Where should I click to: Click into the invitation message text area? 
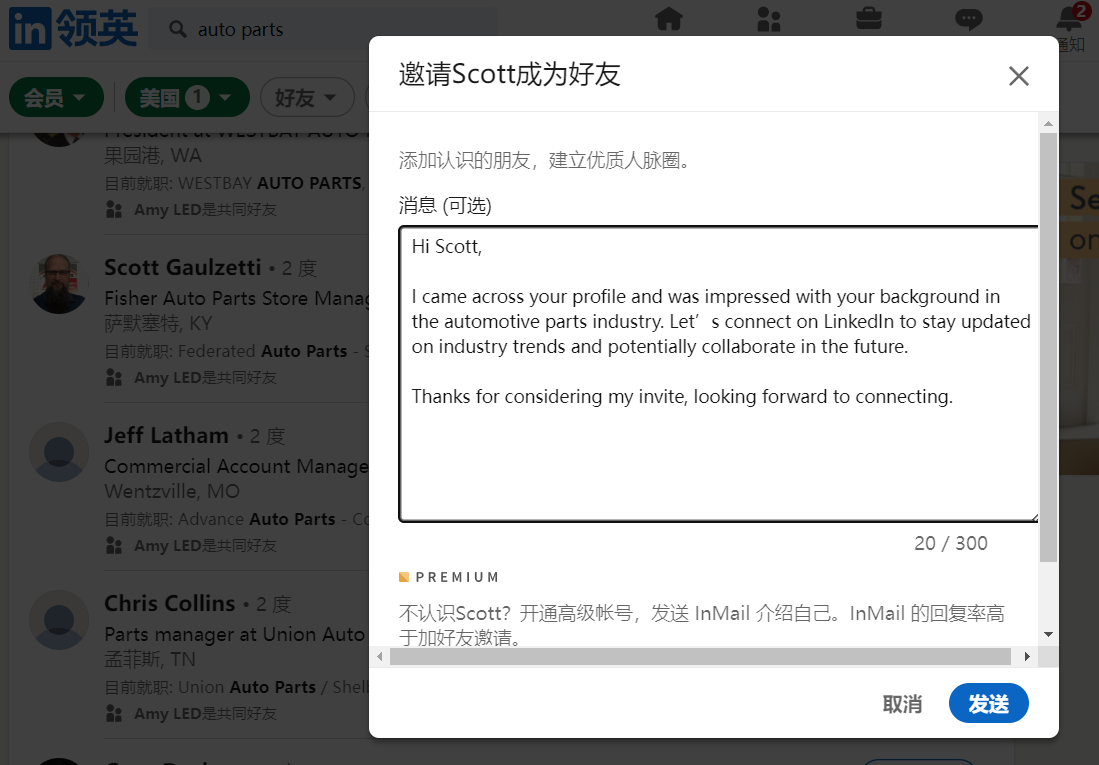718,374
